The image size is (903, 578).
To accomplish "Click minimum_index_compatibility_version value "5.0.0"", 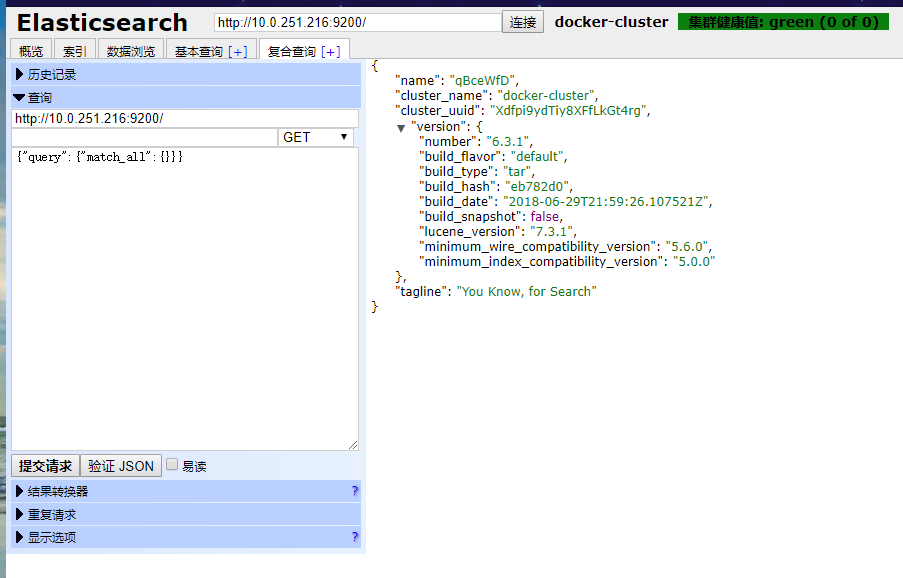I will (x=694, y=261).
